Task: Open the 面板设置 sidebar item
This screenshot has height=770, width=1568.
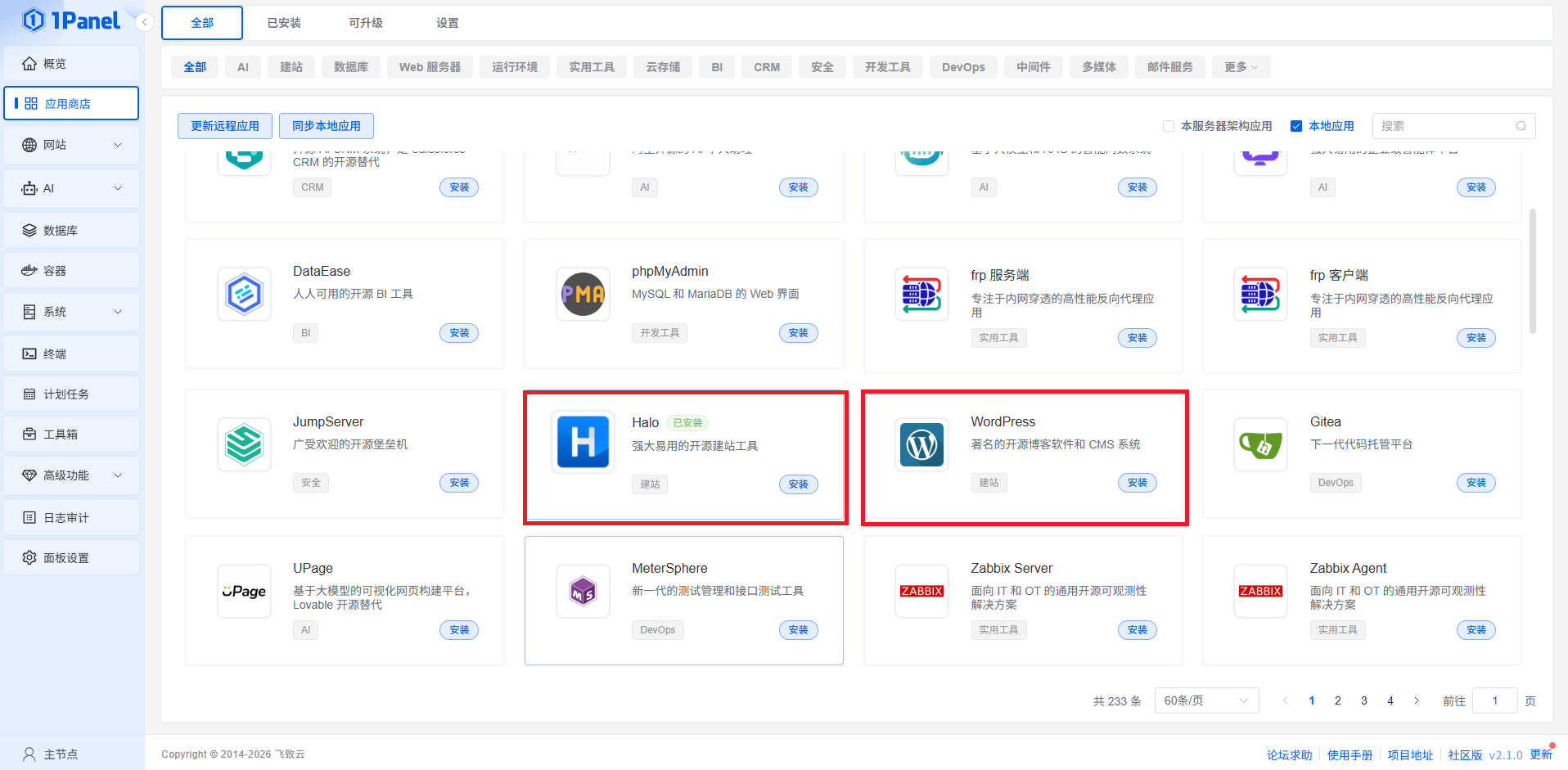Action: pos(71,558)
